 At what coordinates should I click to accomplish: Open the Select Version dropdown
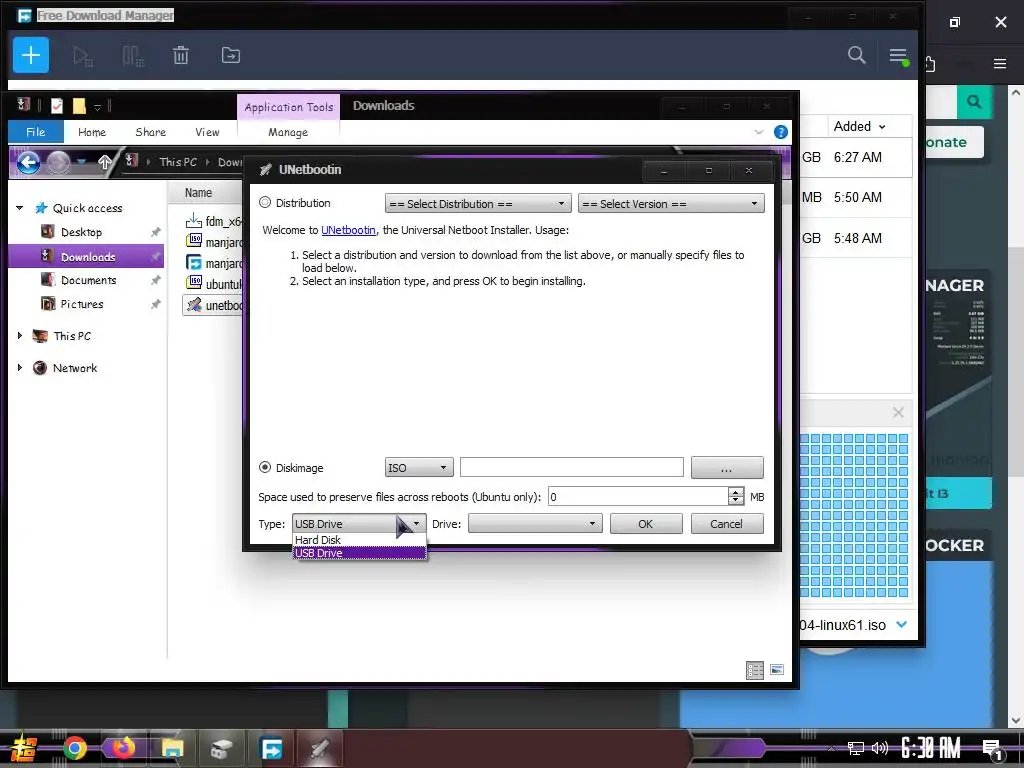point(671,204)
